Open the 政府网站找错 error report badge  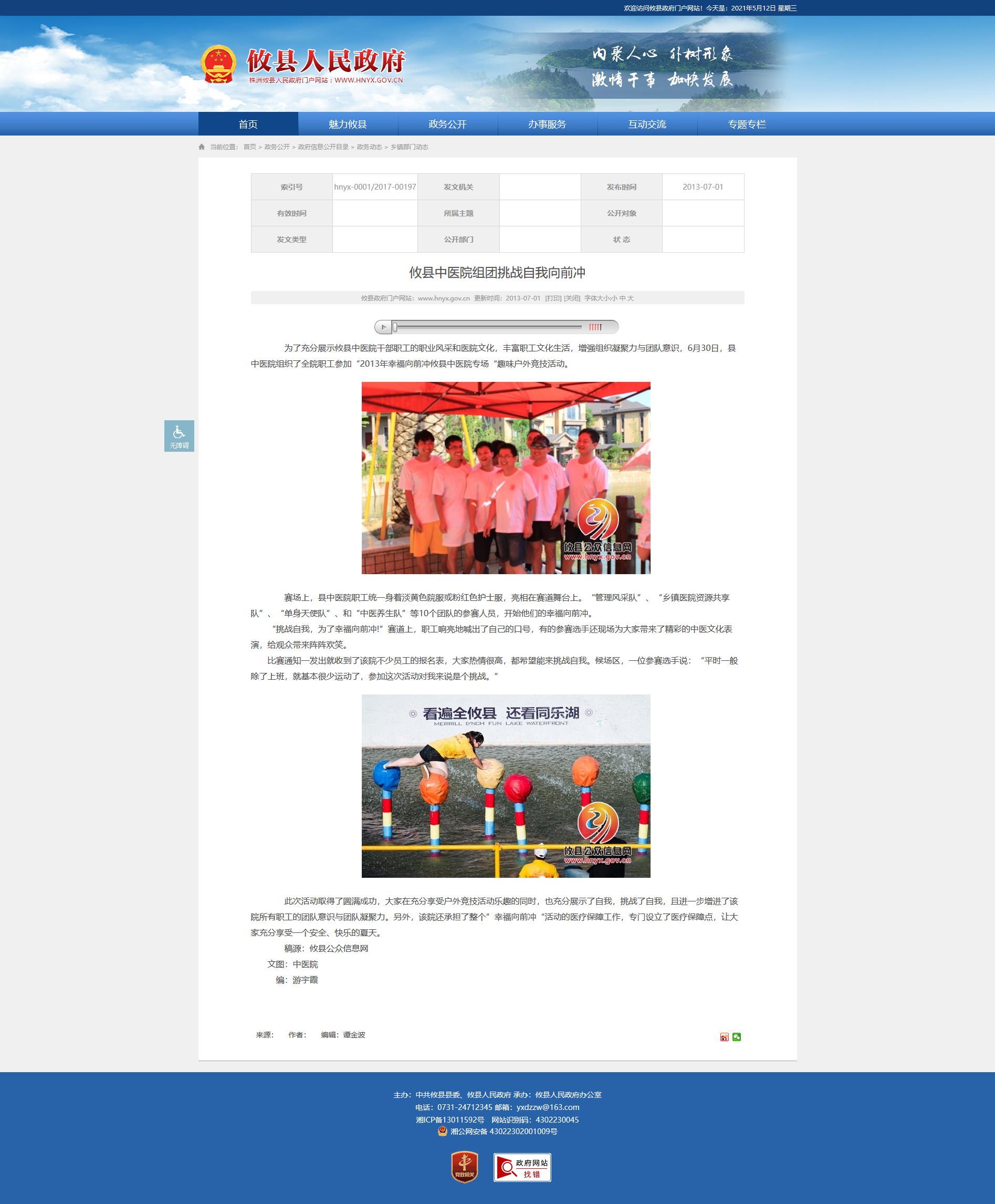[521, 1167]
